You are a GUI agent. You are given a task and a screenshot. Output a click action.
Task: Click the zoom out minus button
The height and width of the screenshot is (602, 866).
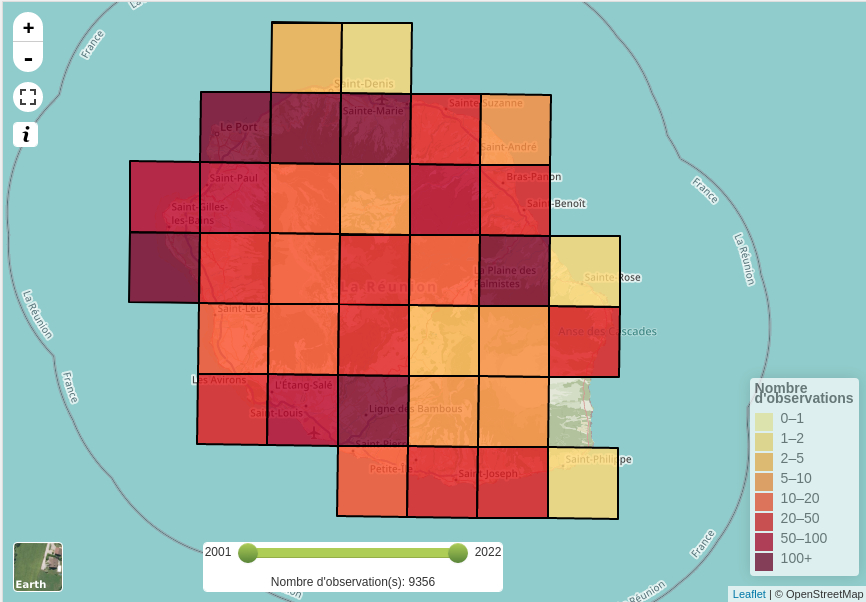coord(28,58)
